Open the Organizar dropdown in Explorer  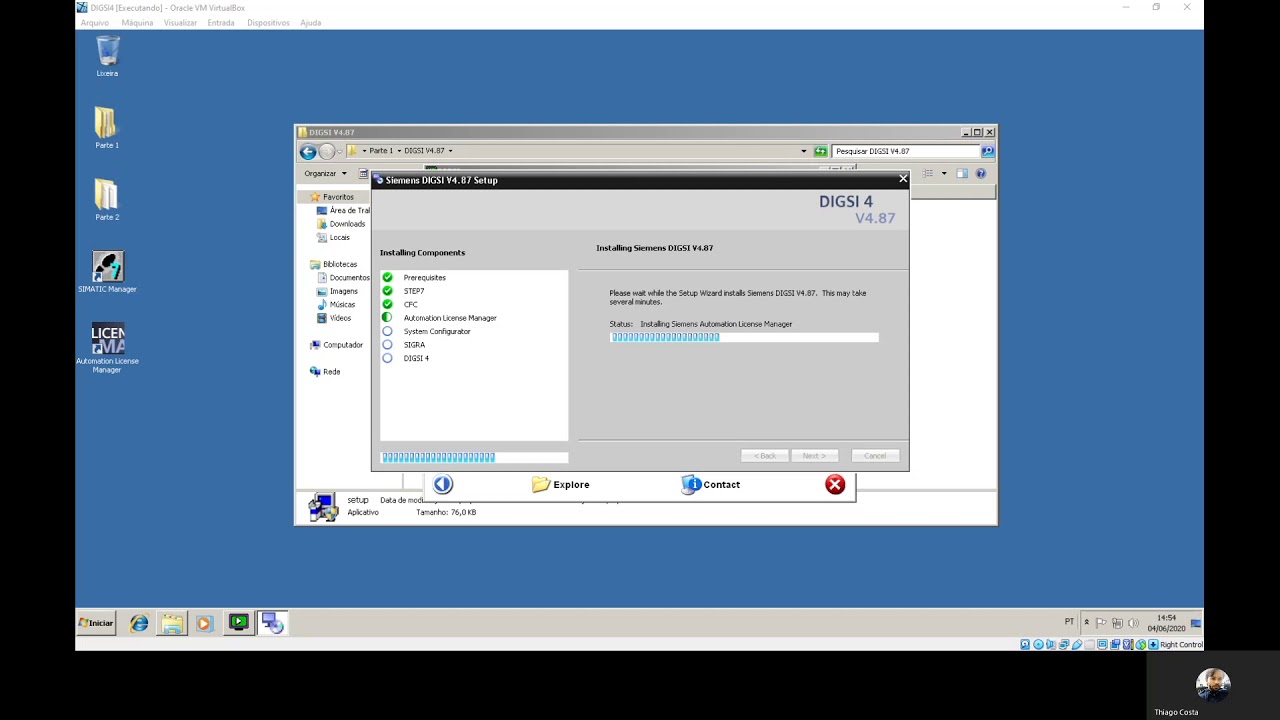tap(326, 173)
